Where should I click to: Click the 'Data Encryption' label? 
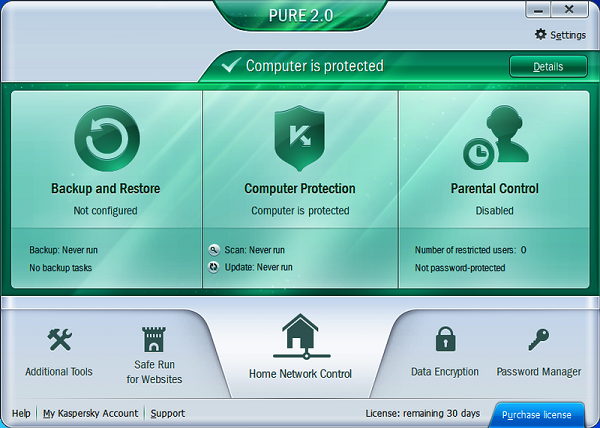coord(445,372)
